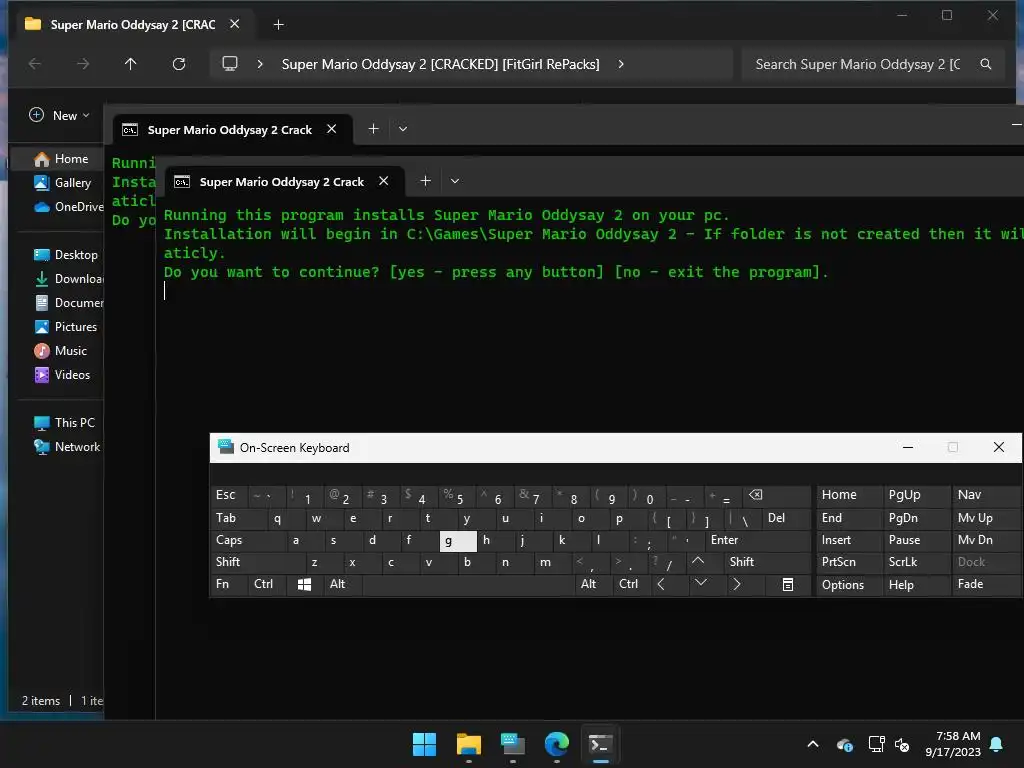
Task: Open Gallery in Explorer sidebar
Action: pos(62,183)
